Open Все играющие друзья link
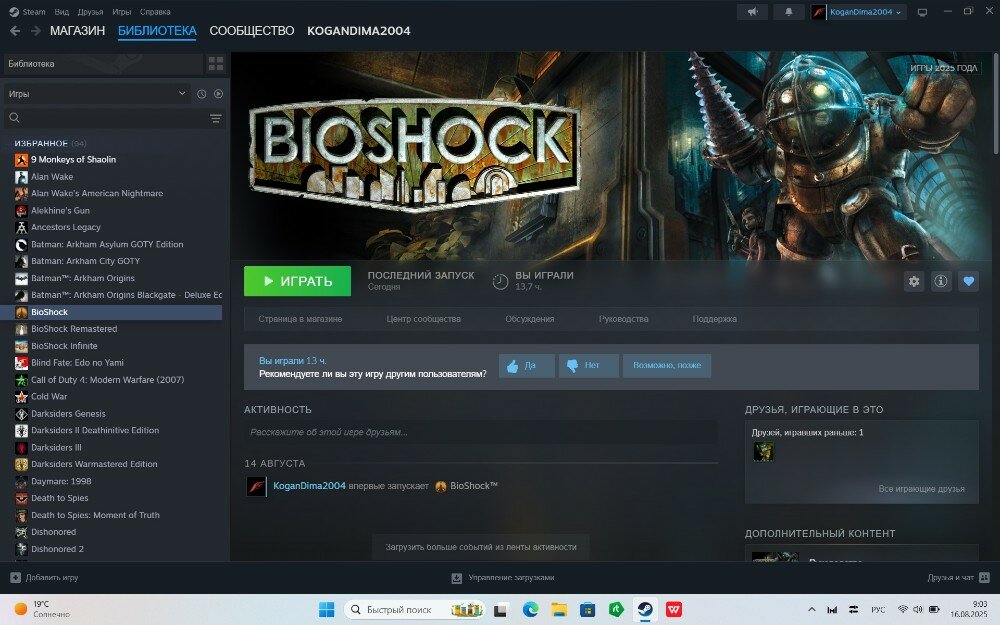The height and width of the screenshot is (625, 1000). tap(922, 489)
